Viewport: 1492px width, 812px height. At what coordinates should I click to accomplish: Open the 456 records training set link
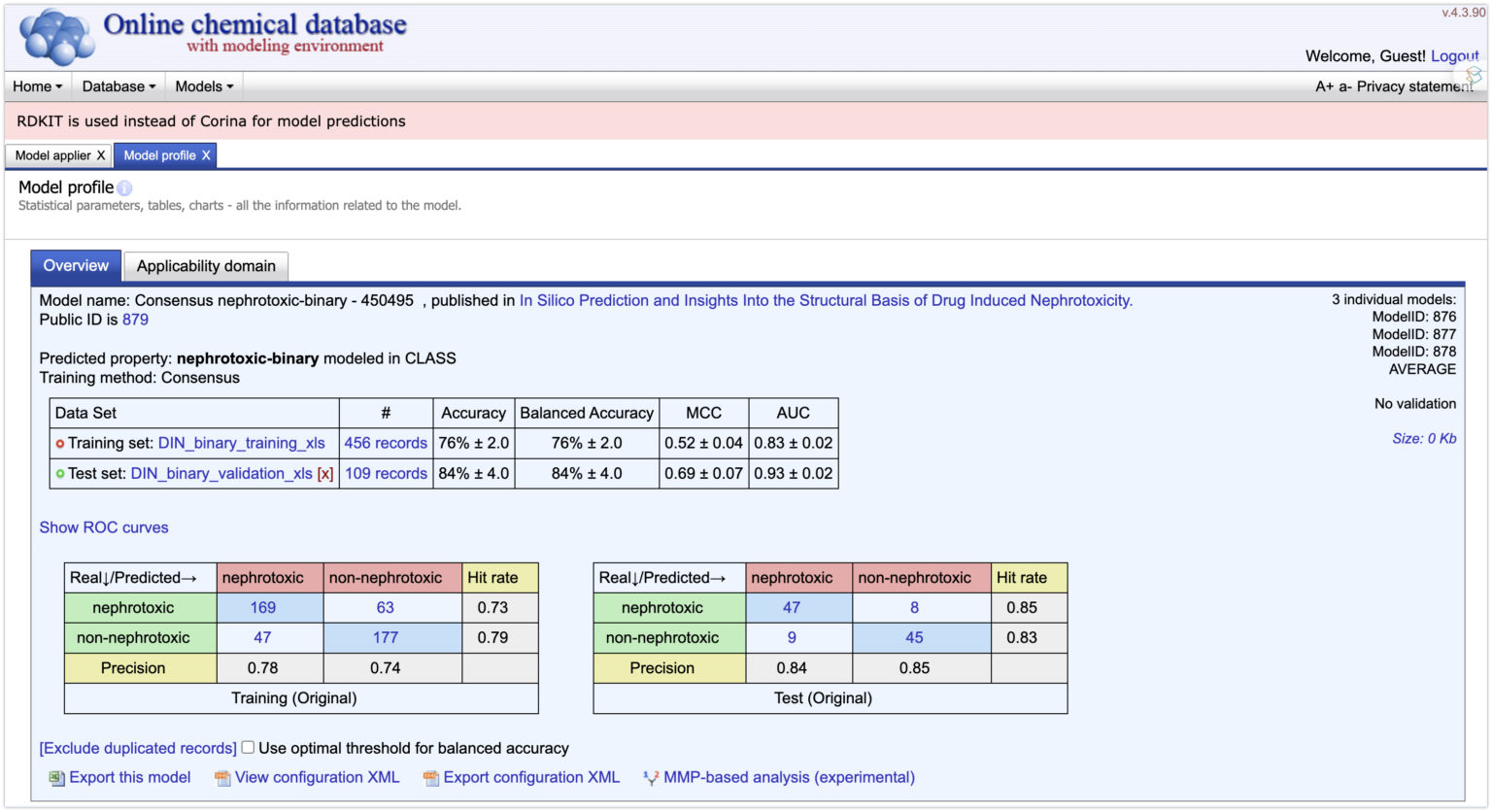[386, 443]
